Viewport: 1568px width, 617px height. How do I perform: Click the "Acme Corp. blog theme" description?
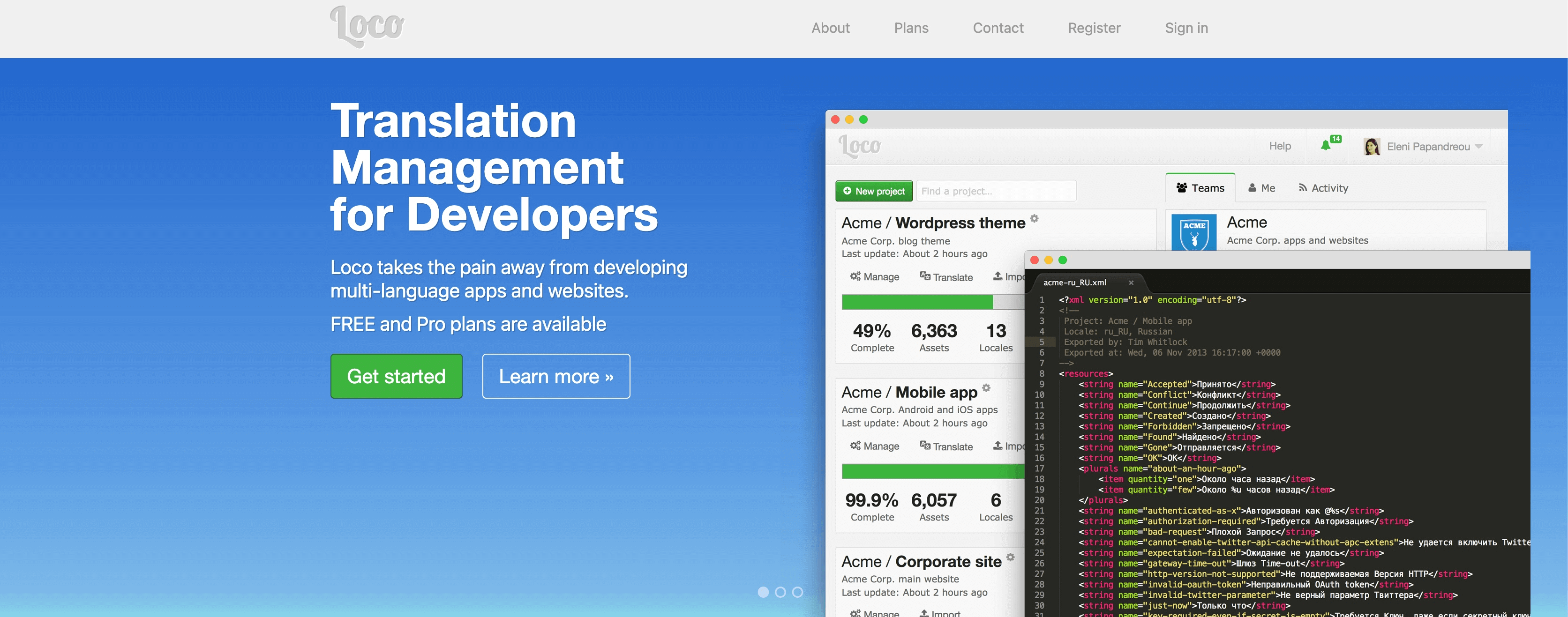tap(895, 241)
